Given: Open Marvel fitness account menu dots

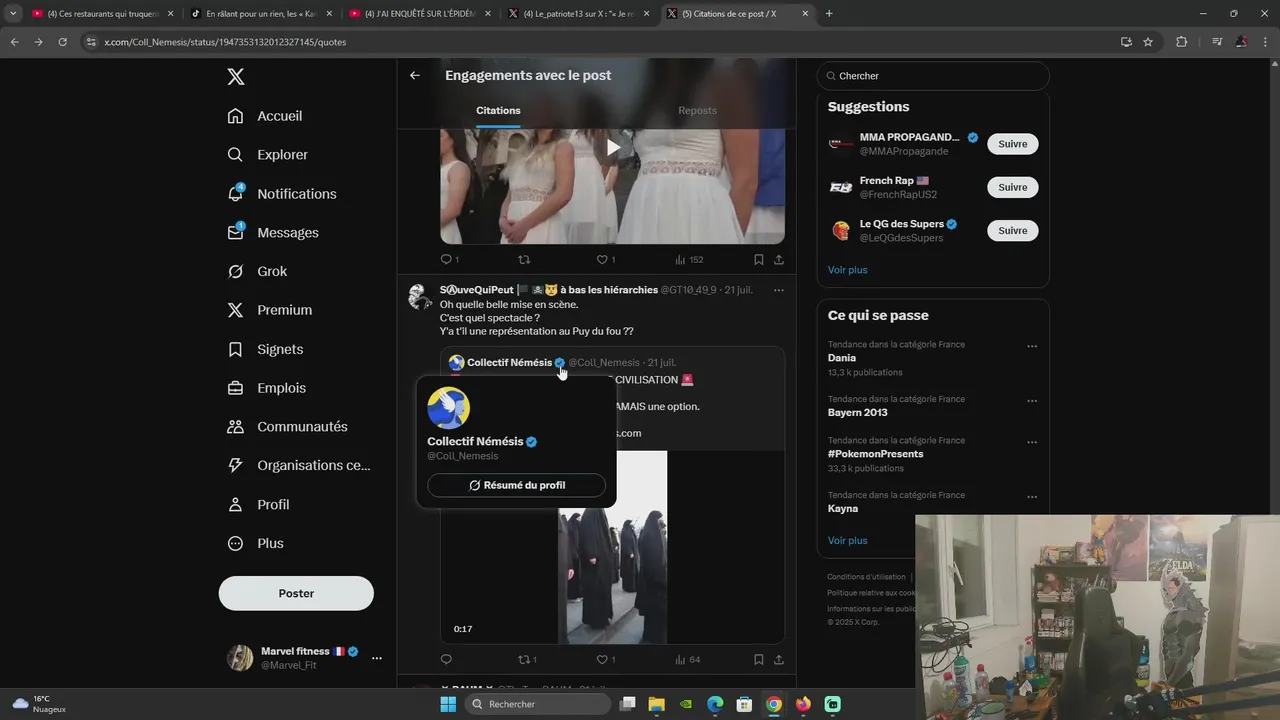Looking at the screenshot, I should pos(377,658).
